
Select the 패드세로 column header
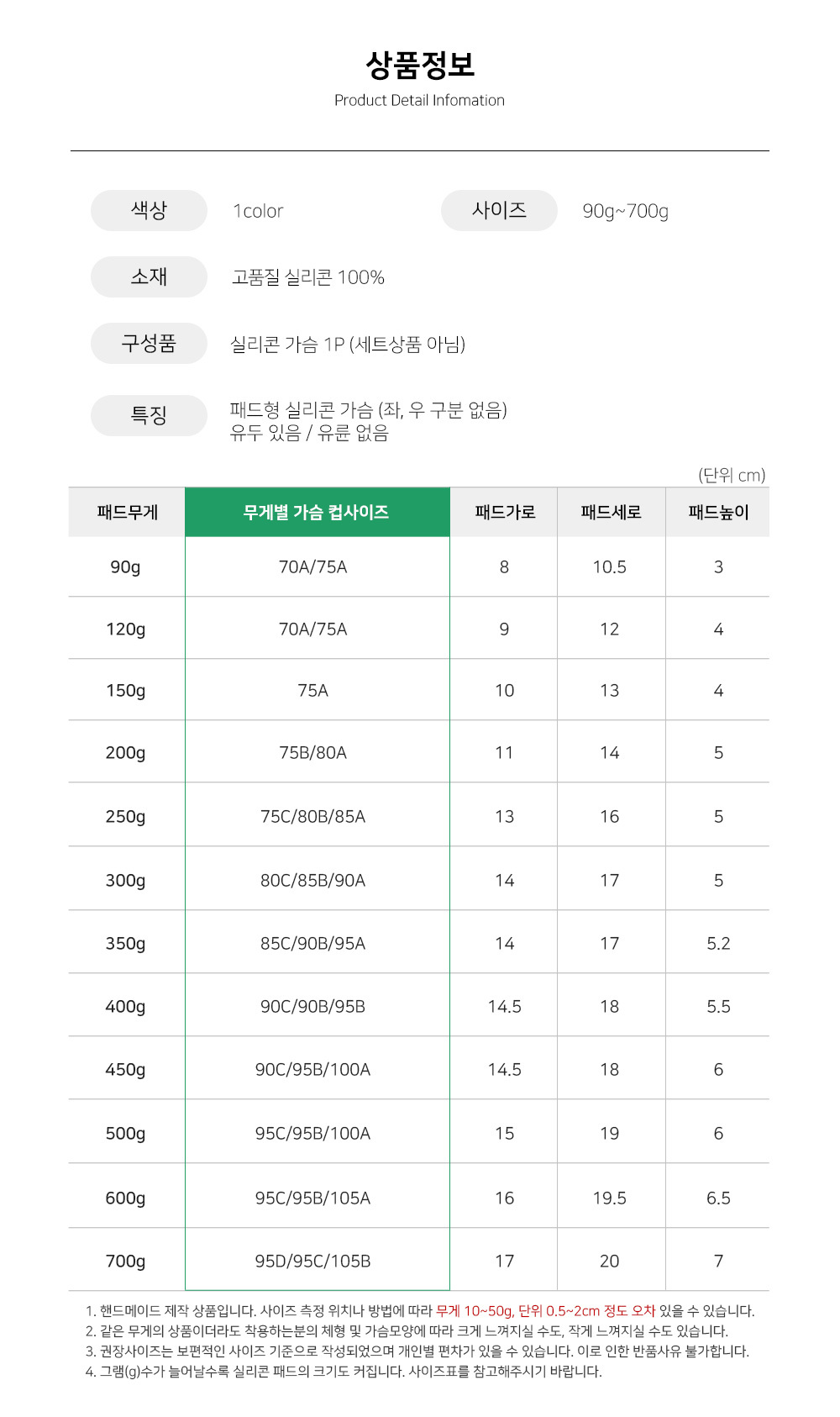click(611, 512)
